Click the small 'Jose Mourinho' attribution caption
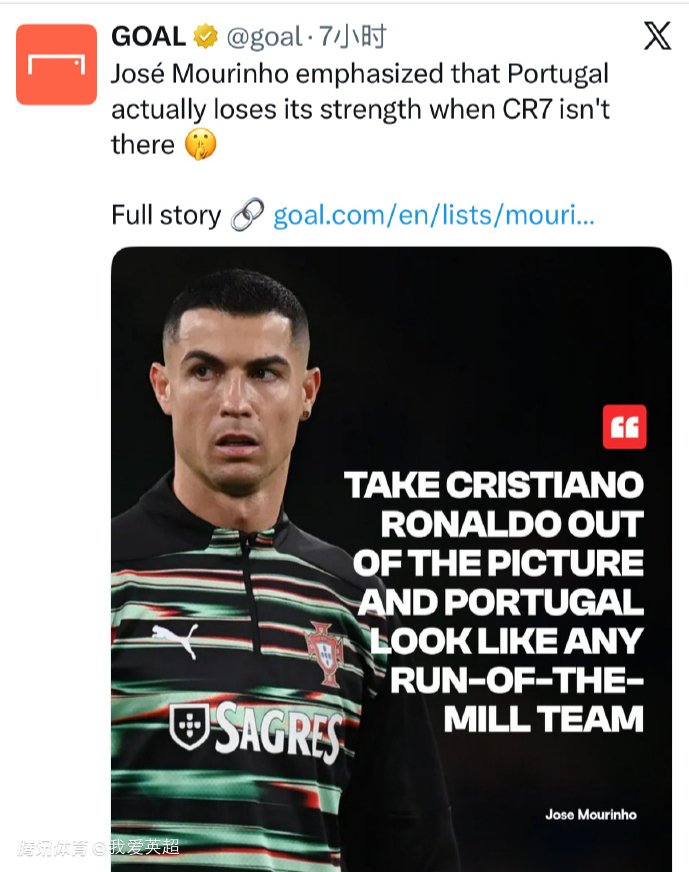This screenshot has width=689, height=872. click(590, 814)
